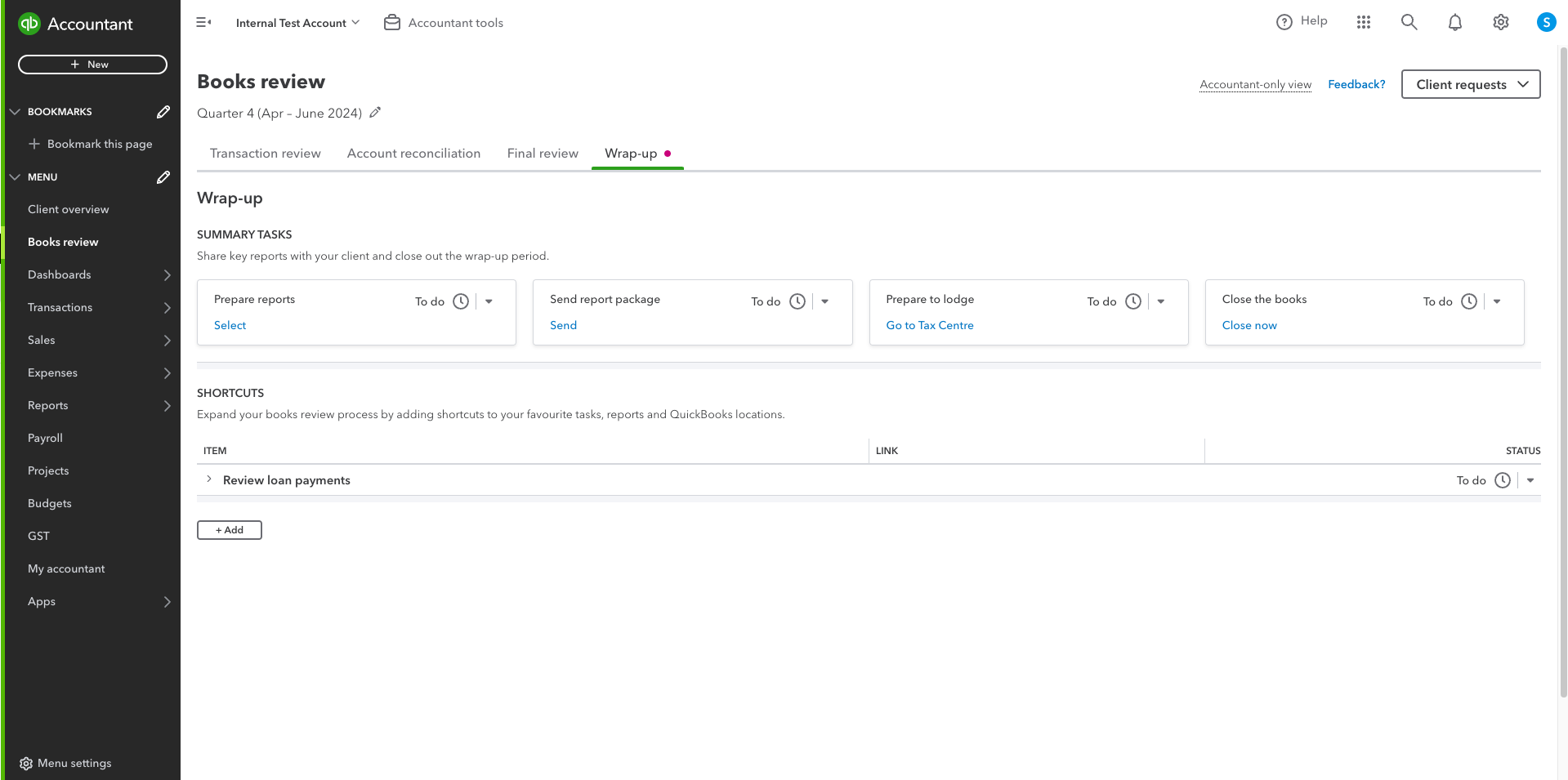Viewport: 1568px width, 780px height.
Task: Open My accountant in sidebar
Action: tap(66, 568)
